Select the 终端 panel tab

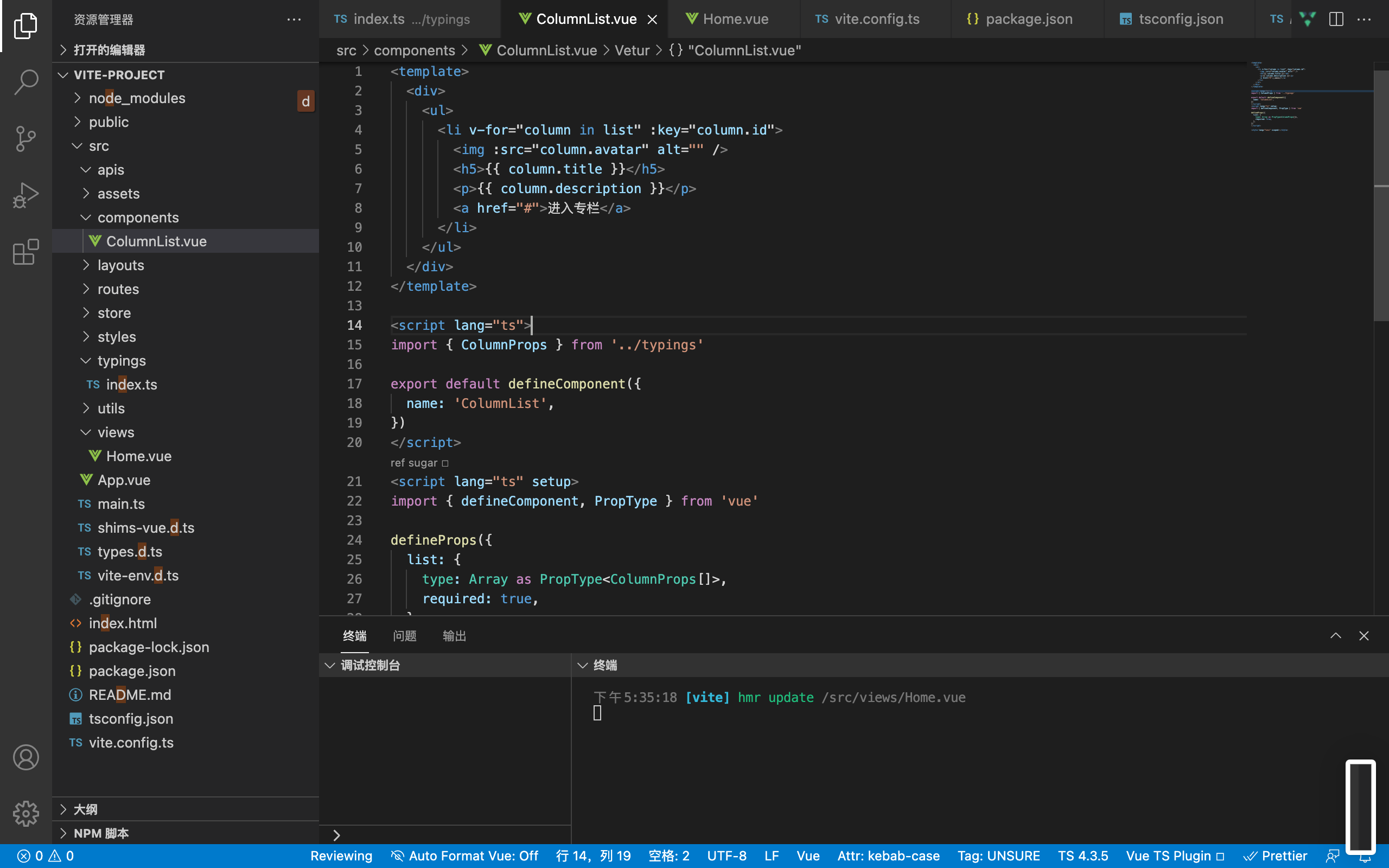pos(355,635)
